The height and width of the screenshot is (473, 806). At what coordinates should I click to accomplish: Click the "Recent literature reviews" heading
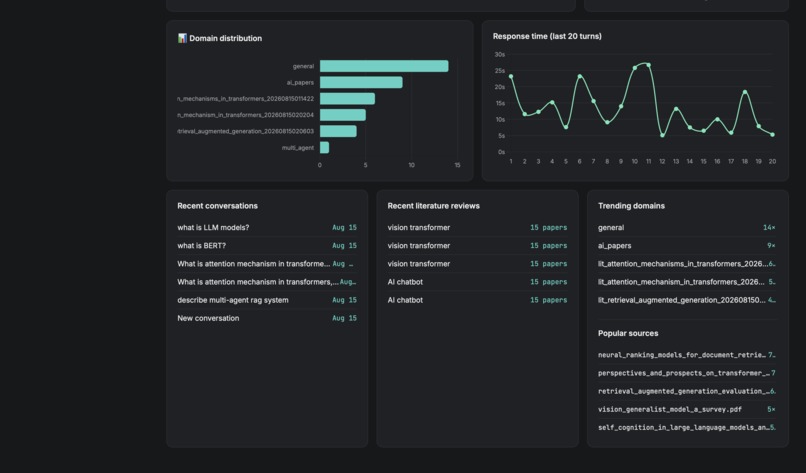pos(433,206)
